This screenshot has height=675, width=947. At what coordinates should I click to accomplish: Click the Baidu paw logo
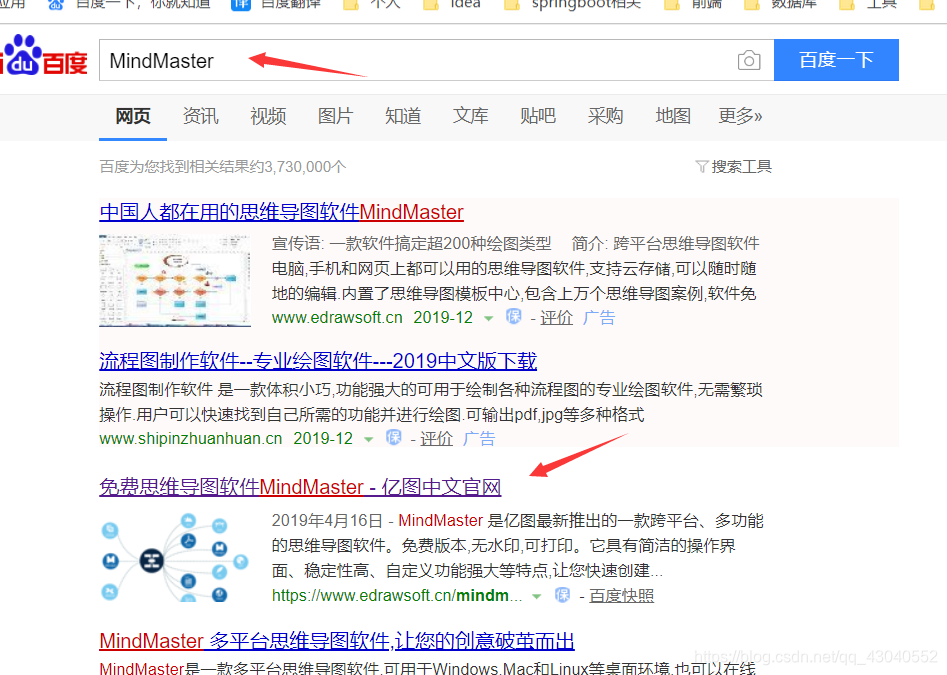(x=43, y=56)
